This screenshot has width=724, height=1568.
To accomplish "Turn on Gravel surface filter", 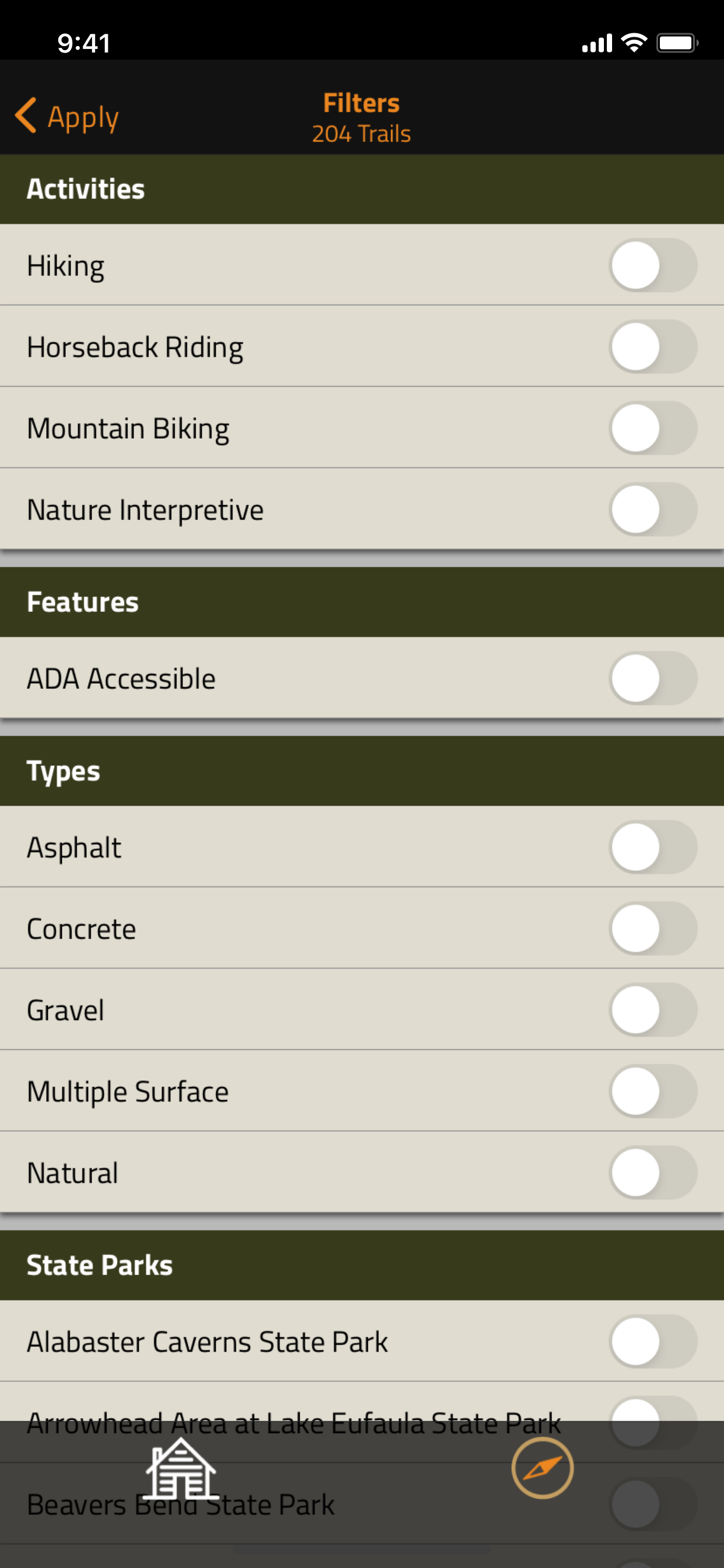I will point(653,1010).
